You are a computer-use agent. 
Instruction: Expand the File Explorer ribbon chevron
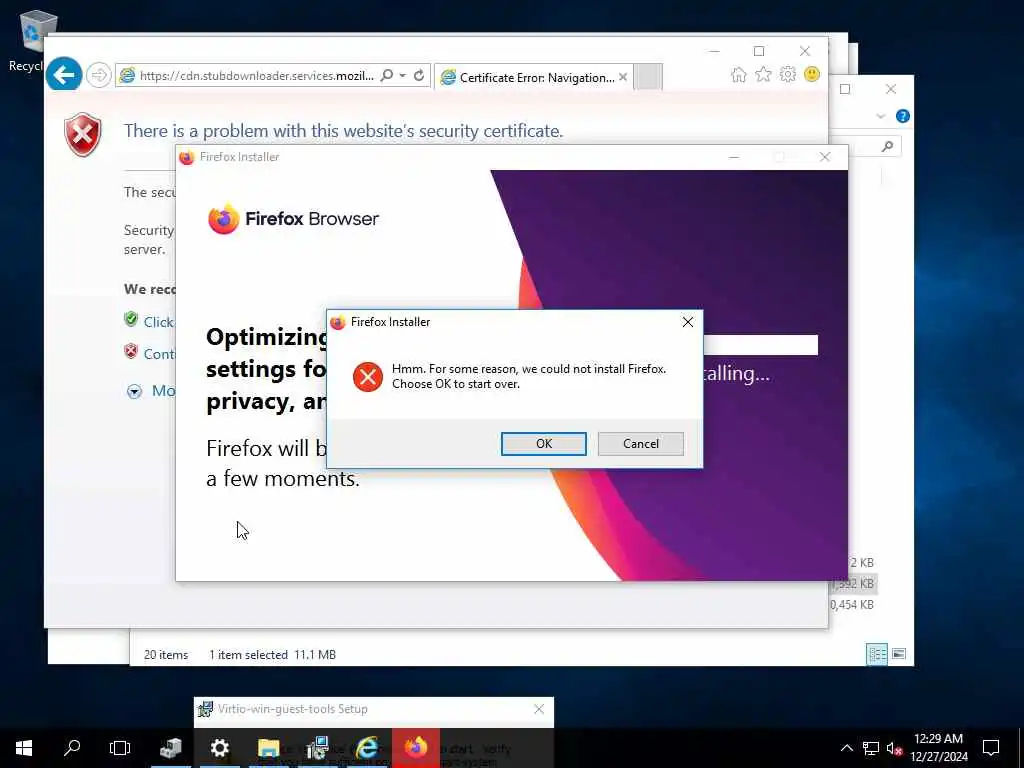click(x=880, y=116)
